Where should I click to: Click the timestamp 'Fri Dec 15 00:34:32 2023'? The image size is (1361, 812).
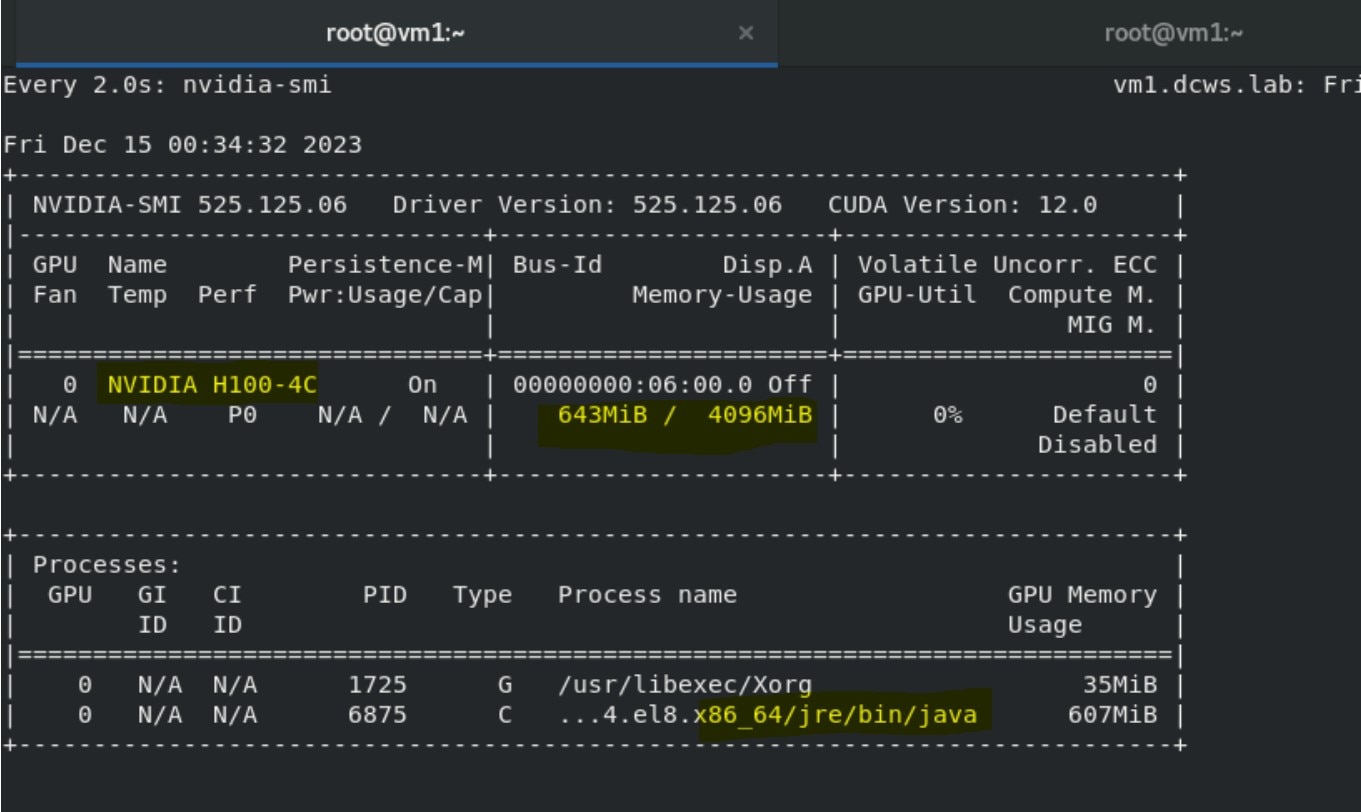pos(183,145)
